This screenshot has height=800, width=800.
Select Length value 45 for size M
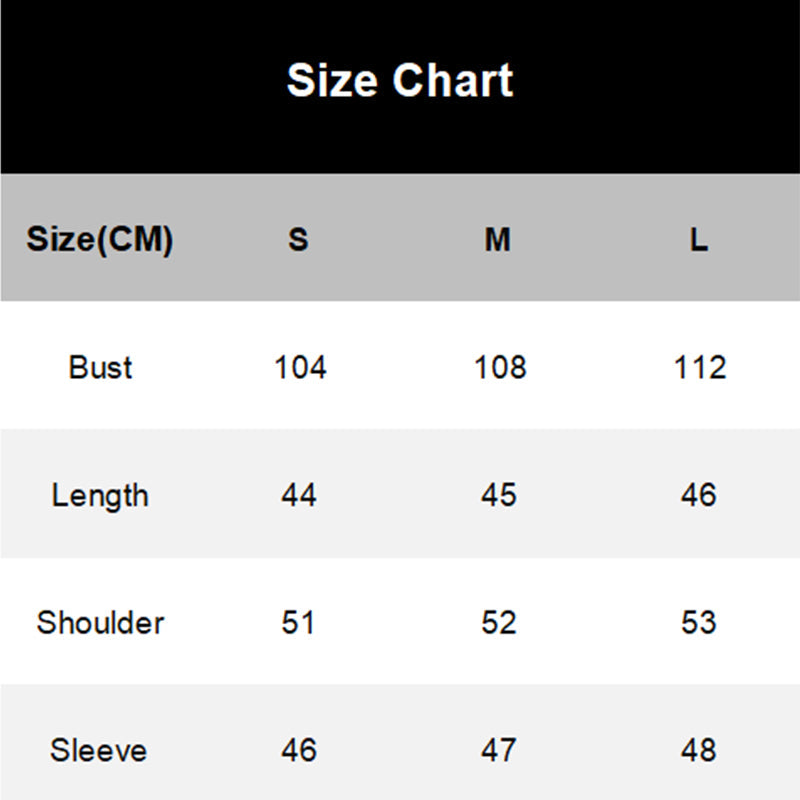click(x=499, y=495)
